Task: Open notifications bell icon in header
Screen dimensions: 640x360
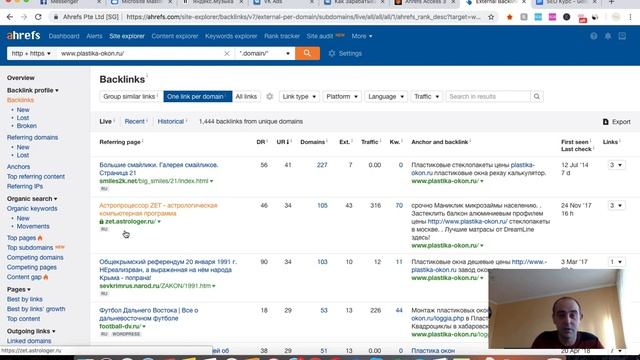Action: [608, 36]
